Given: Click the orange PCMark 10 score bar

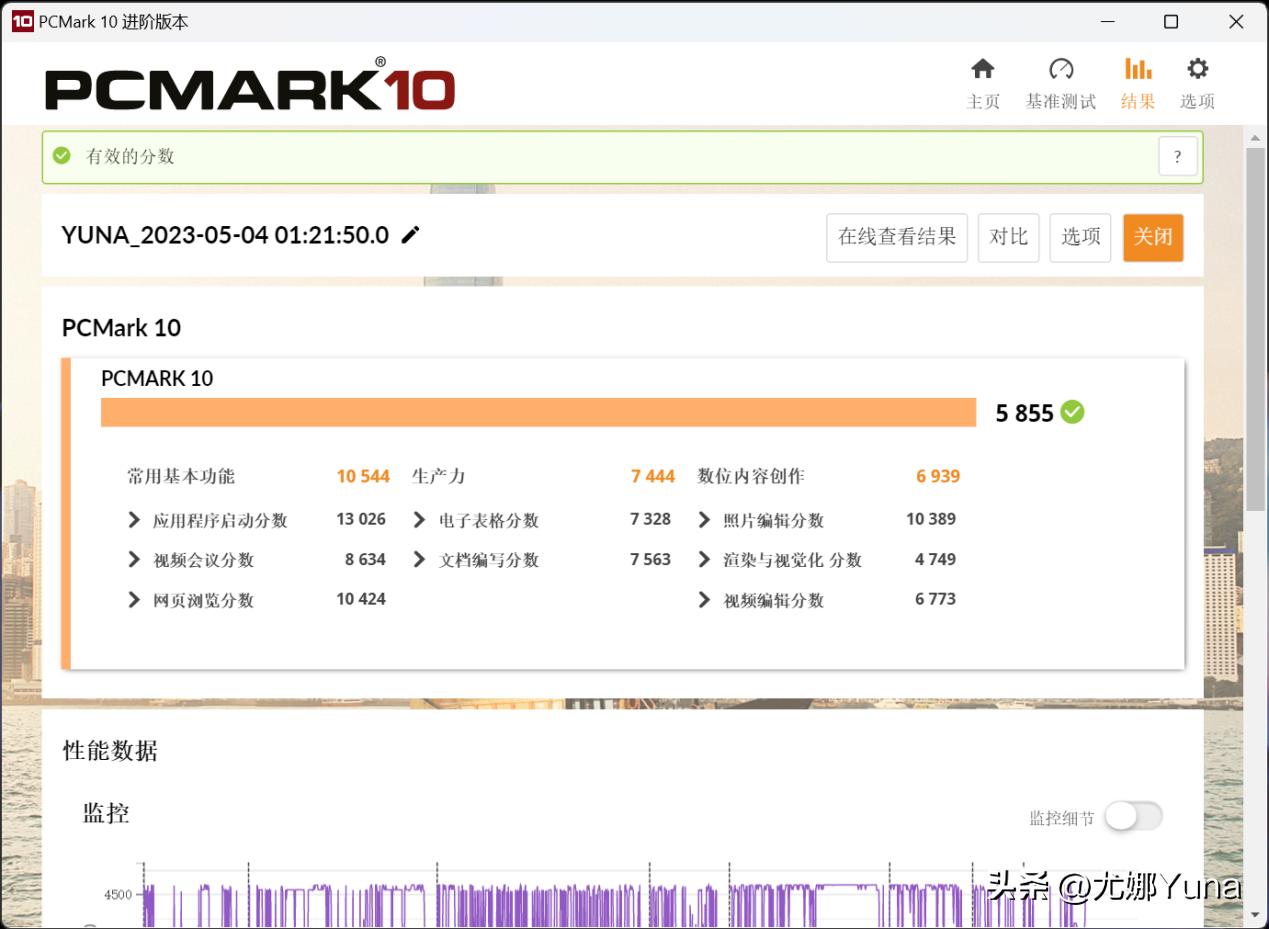Looking at the screenshot, I should [x=540, y=411].
